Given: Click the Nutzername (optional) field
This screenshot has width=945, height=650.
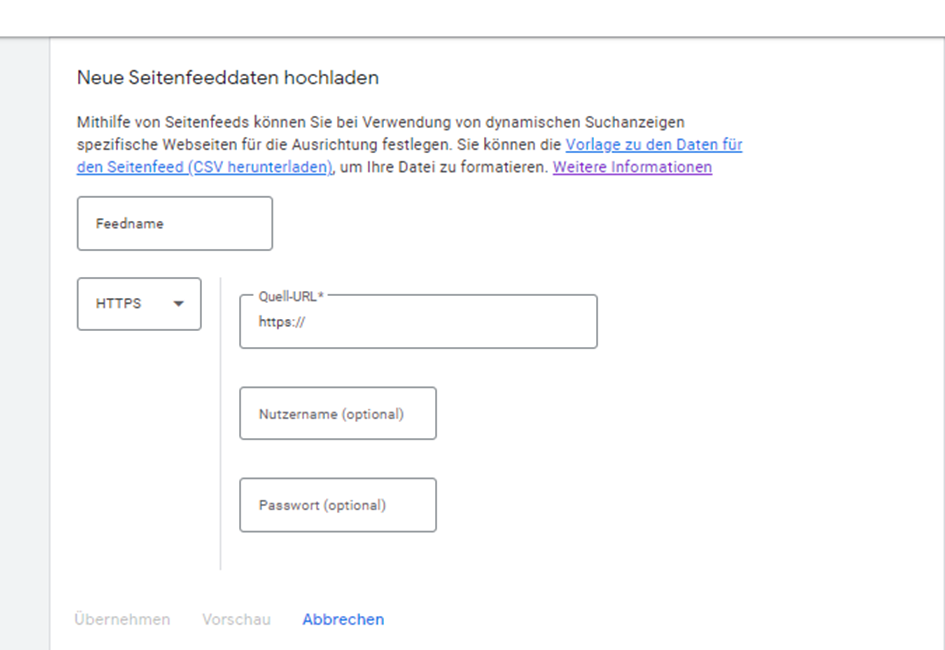Looking at the screenshot, I should tap(338, 413).
